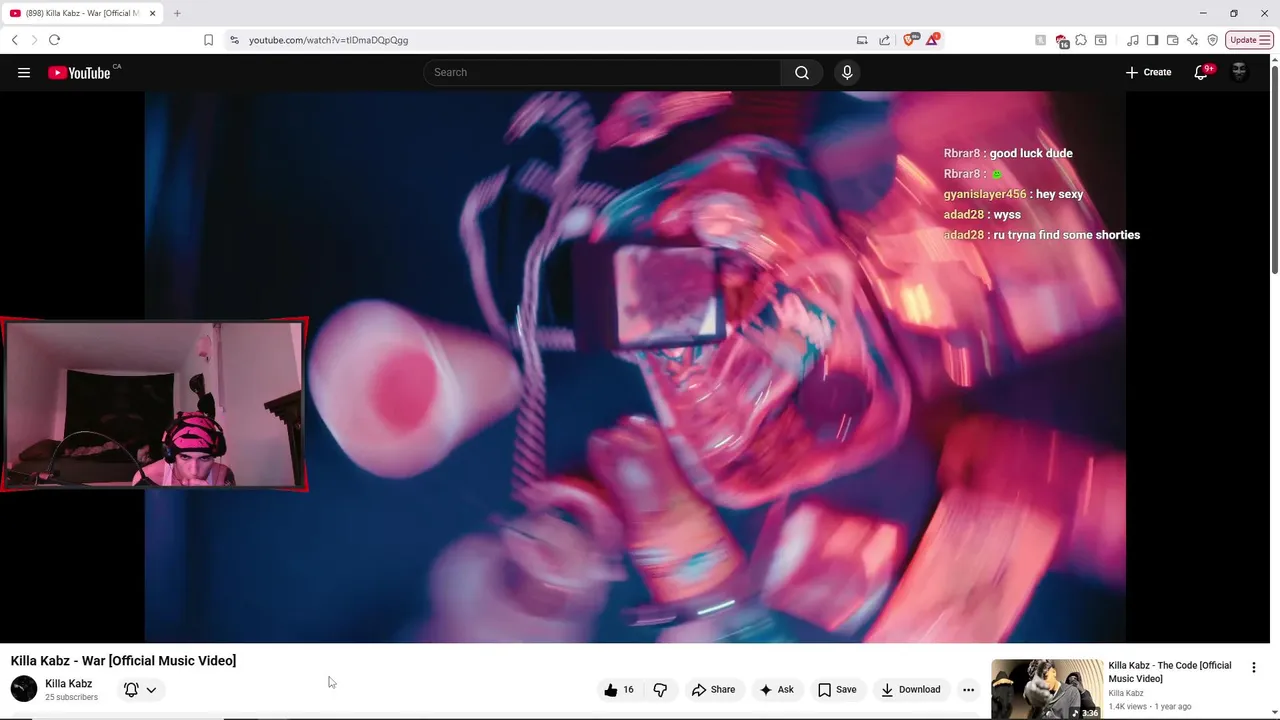Open the red extension with 16 badge
Screen dimensions: 1280x720
(x=1062, y=41)
